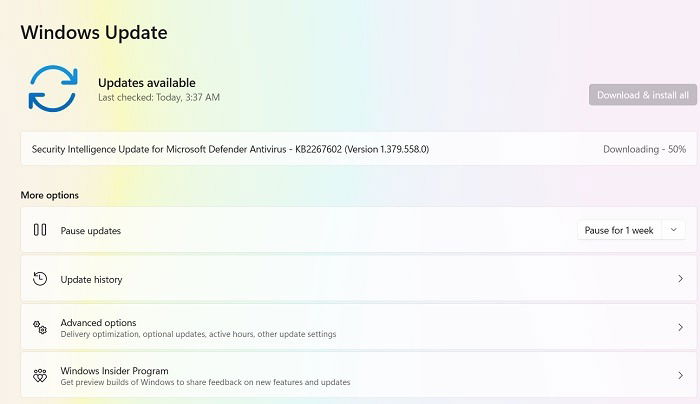This screenshot has height=404, width=700.
Task: Open Windows Insider Program chevron arrow
Action: 680,375
